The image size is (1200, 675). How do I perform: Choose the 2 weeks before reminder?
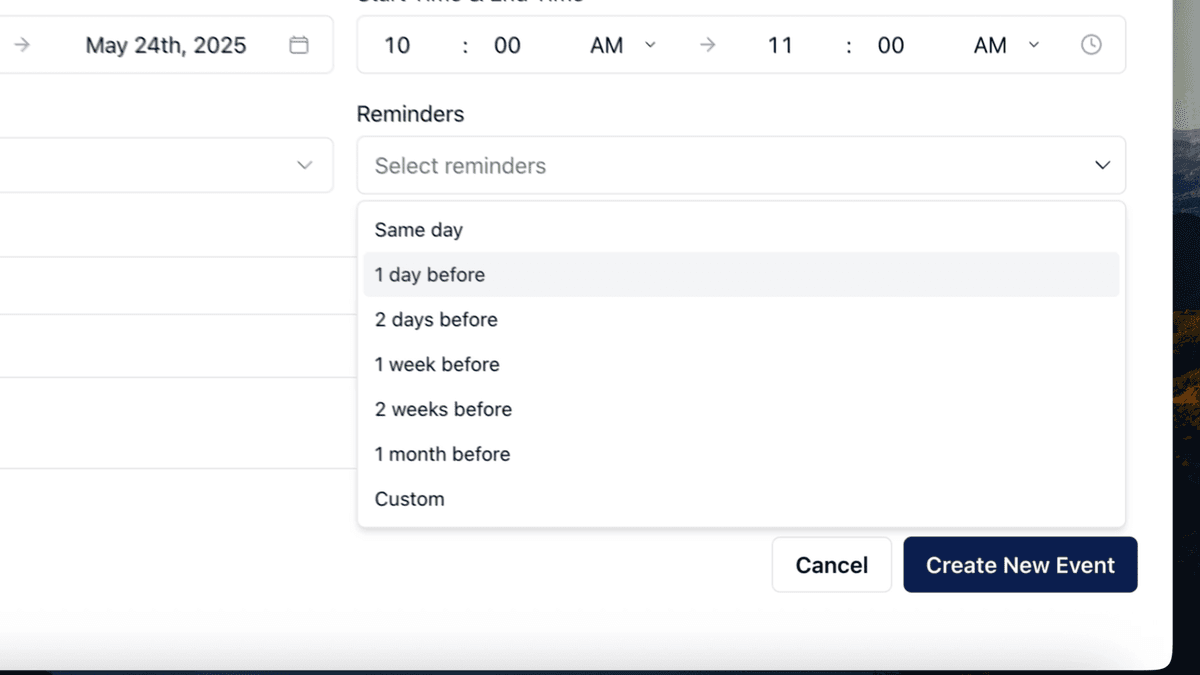(x=741, y=410)
